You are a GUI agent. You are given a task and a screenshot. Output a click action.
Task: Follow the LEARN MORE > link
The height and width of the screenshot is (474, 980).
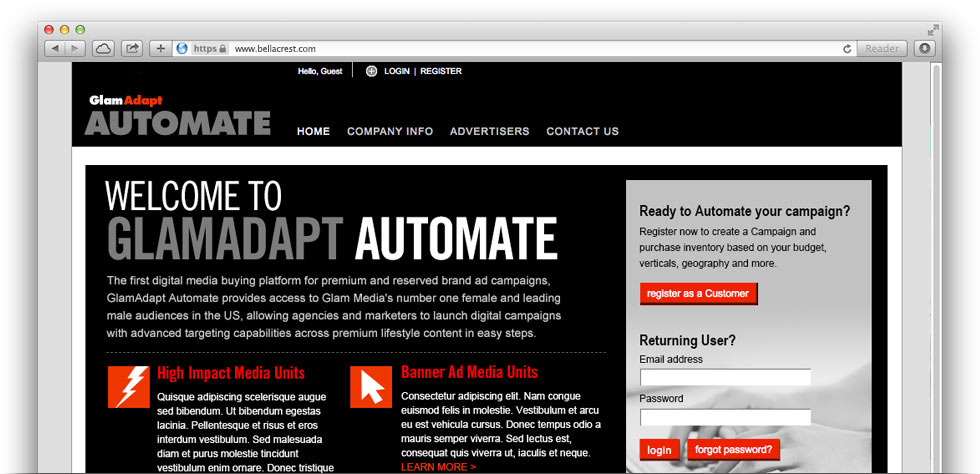tap(438, 467)
